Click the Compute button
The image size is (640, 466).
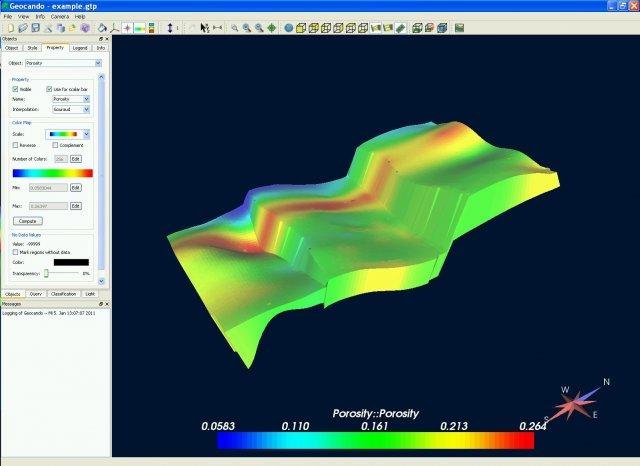(28, 221)
